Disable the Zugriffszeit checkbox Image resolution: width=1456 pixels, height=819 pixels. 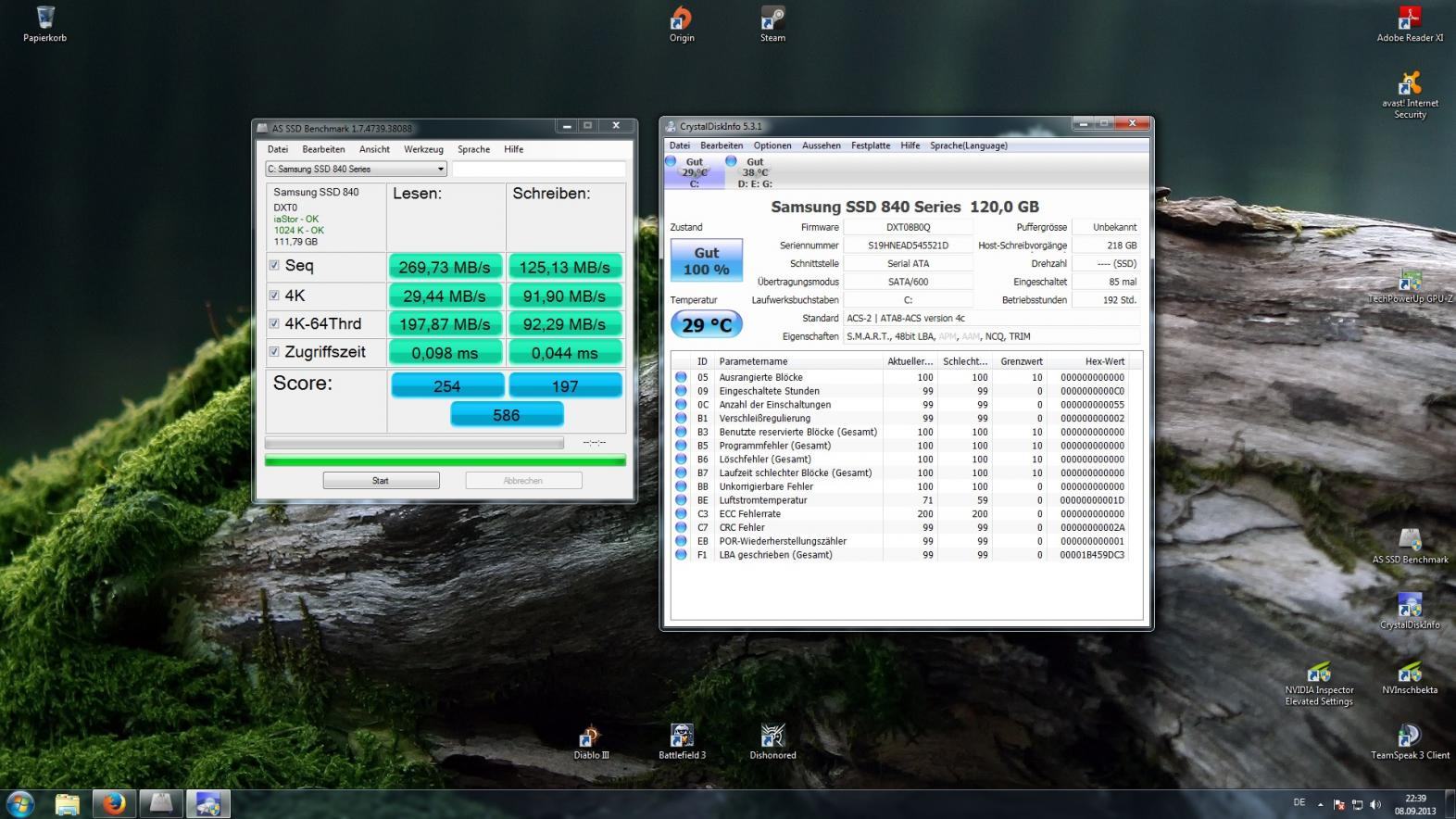point(274,352)
